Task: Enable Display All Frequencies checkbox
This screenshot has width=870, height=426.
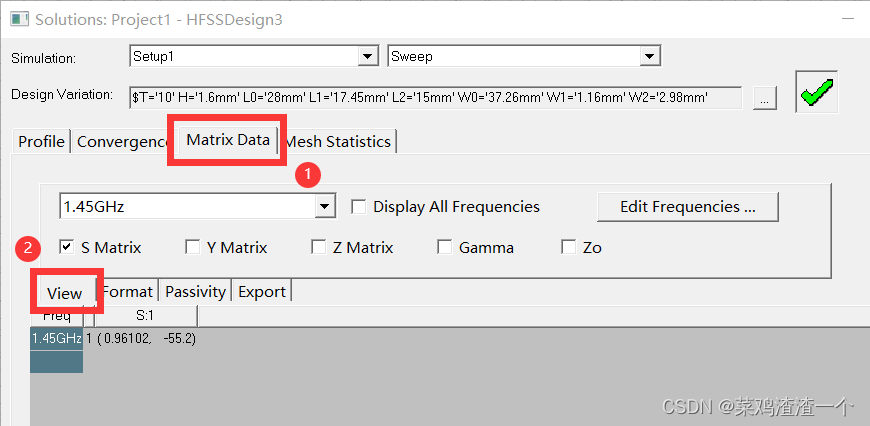Action: pos(359,207)
